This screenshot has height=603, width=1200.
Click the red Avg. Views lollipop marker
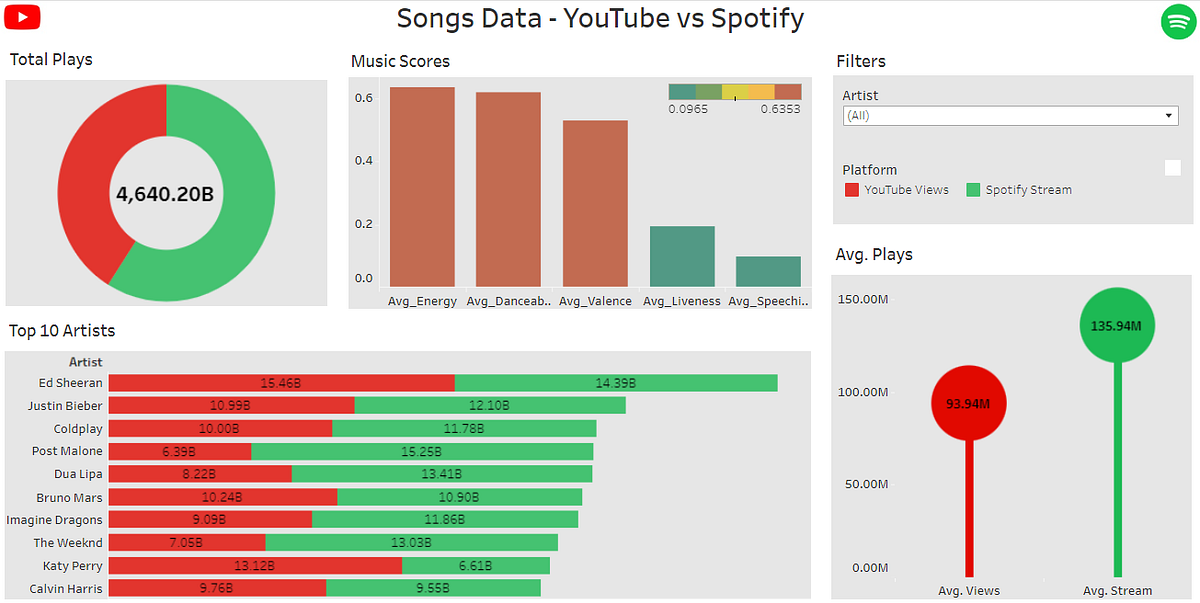(x=968, y=402)
